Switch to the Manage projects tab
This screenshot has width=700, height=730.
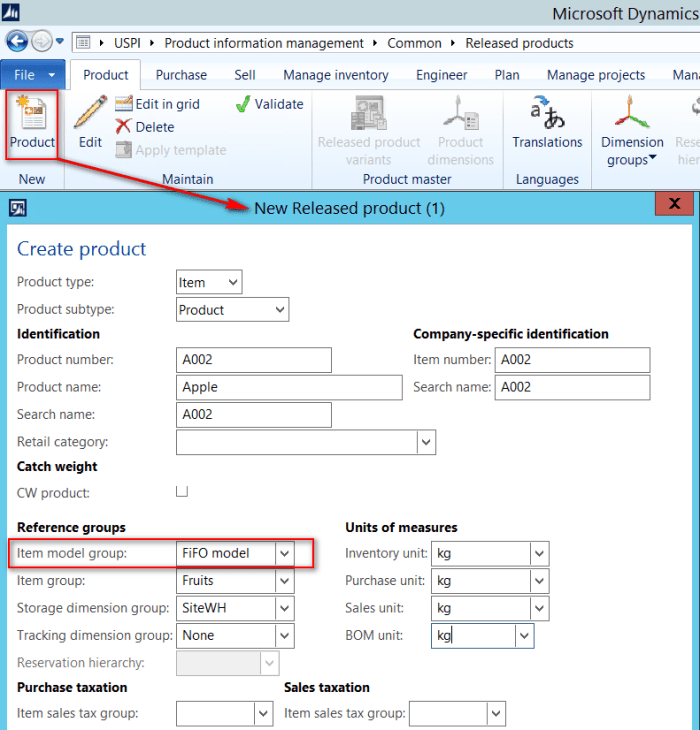(x=596, y=74)
